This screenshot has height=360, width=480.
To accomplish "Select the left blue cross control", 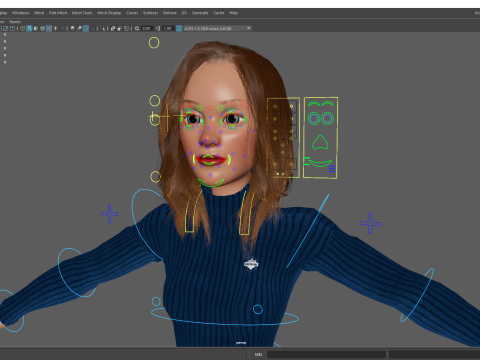I will coord(109,213).
